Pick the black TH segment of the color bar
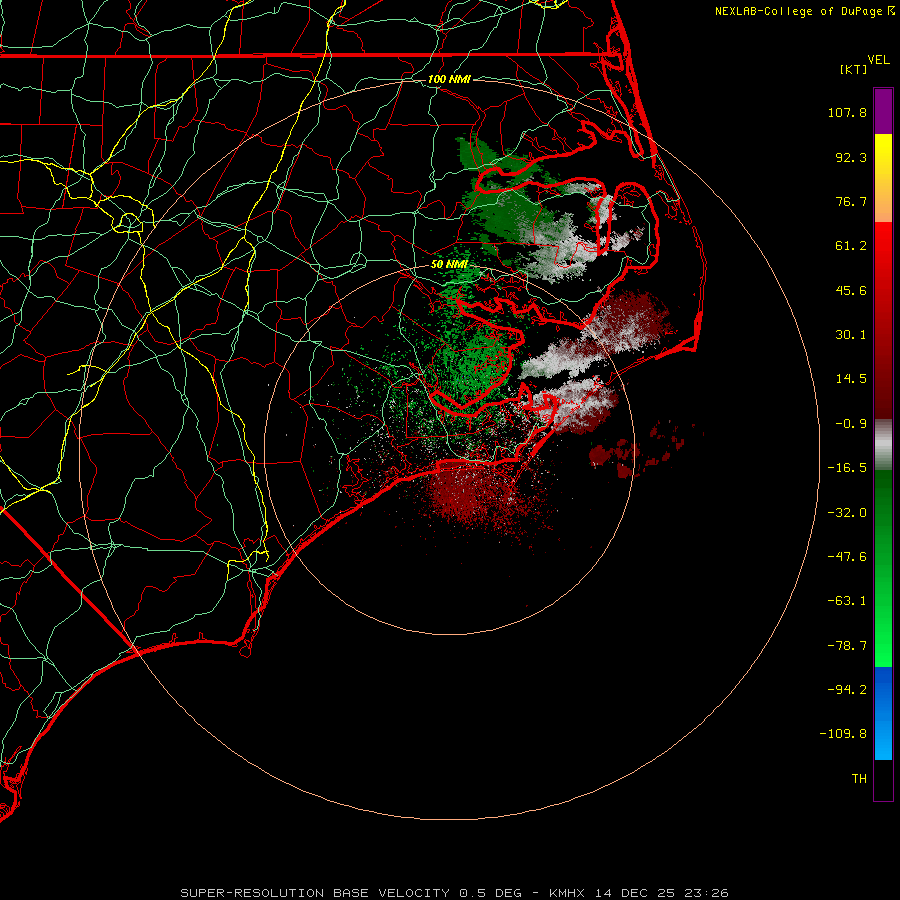900x900 pixels. click(883, 779)
